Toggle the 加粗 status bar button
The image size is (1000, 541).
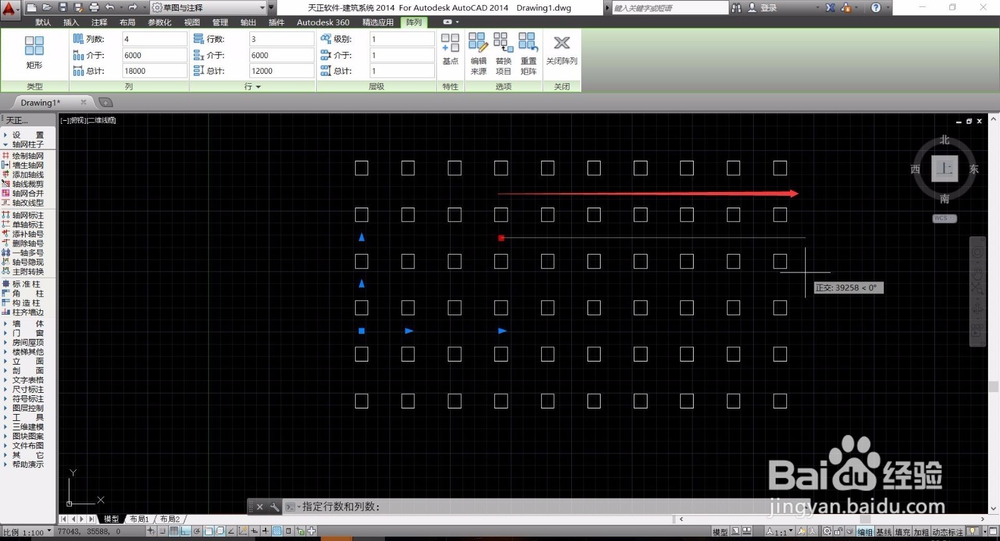tap(920, 532)
